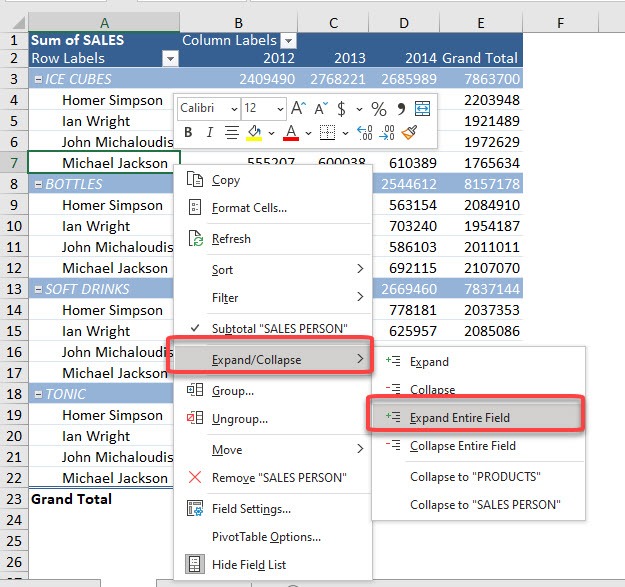Open the Fill Color dropdown arrow
Image resolution: width=625 pixels, height=587 pixels.
[271, 133]
